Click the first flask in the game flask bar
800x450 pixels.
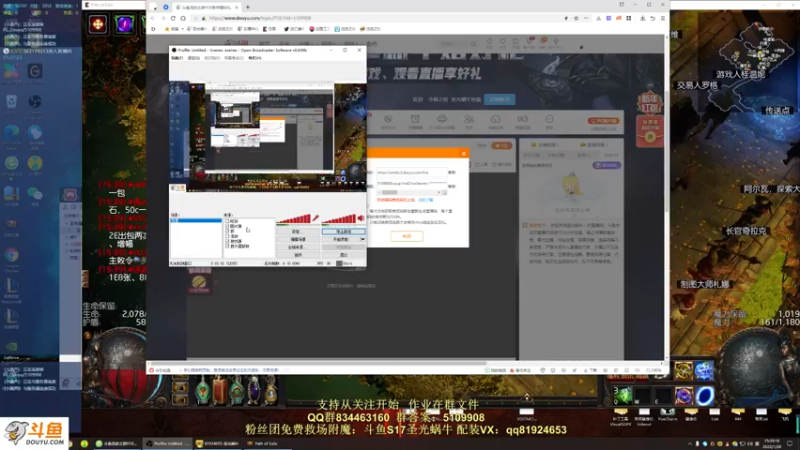tap(203, 390)
